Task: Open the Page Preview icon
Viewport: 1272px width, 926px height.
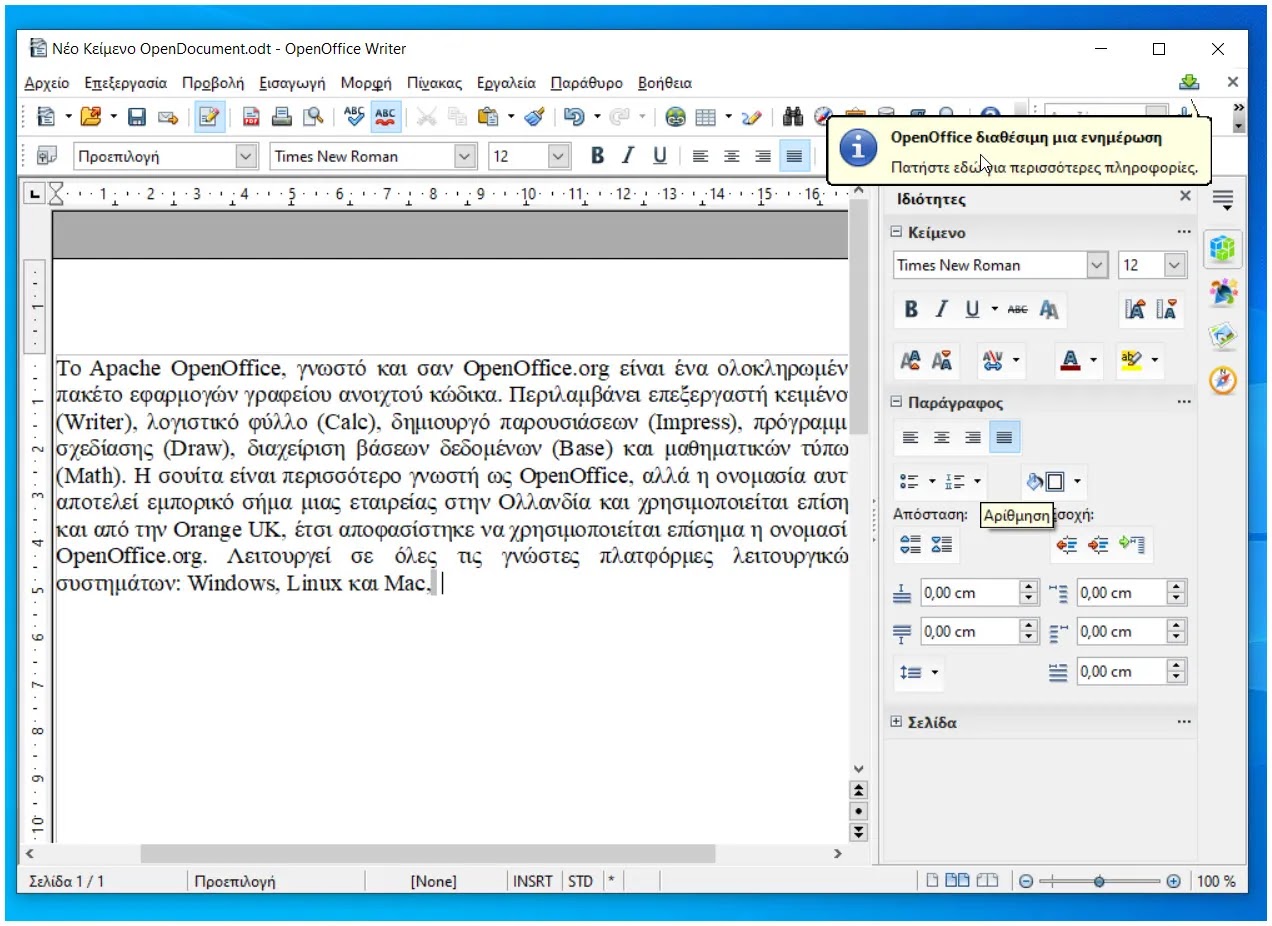Action: point(313,117)
